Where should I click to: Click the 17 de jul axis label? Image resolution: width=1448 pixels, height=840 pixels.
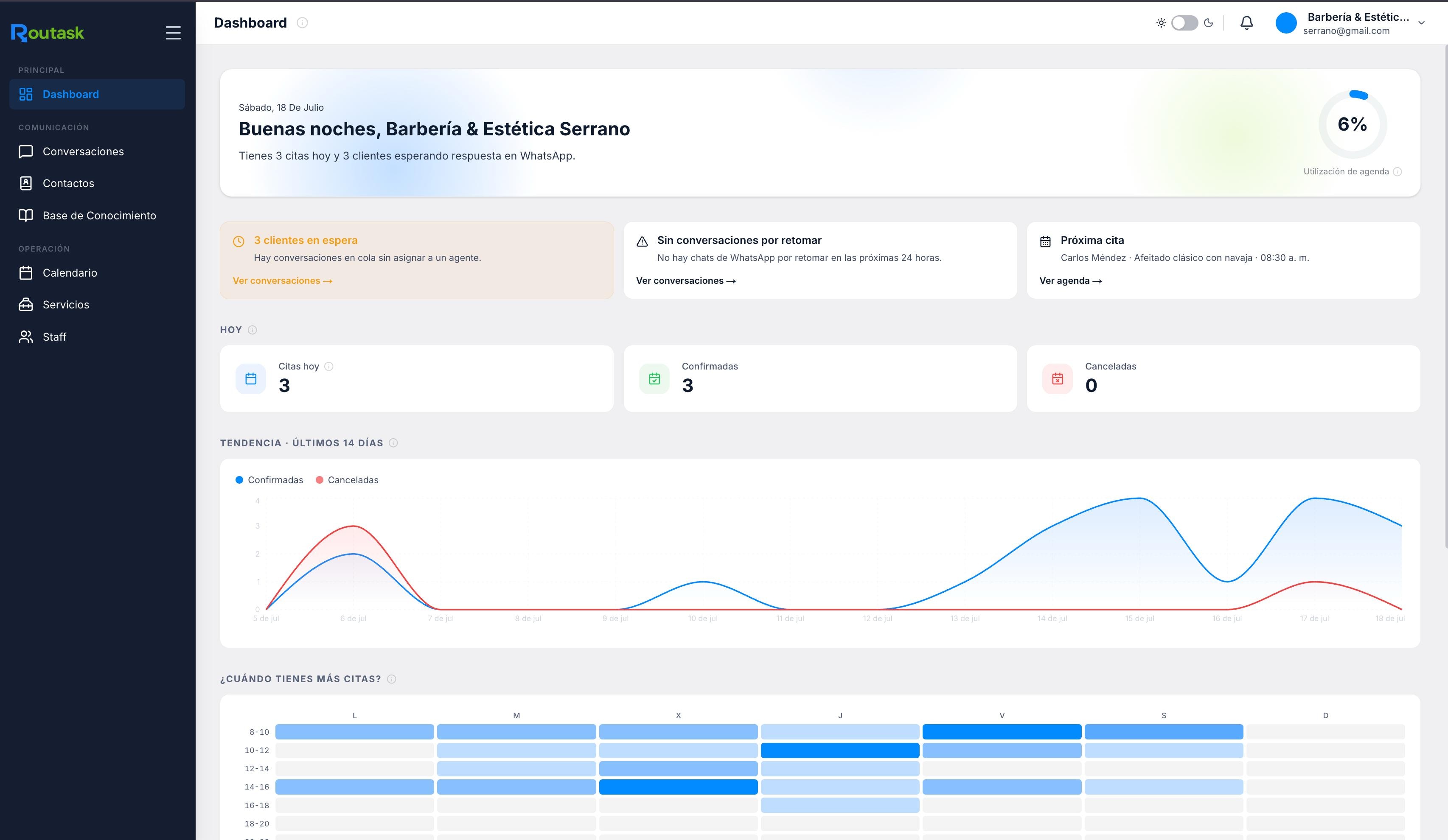coord(1314,619)
